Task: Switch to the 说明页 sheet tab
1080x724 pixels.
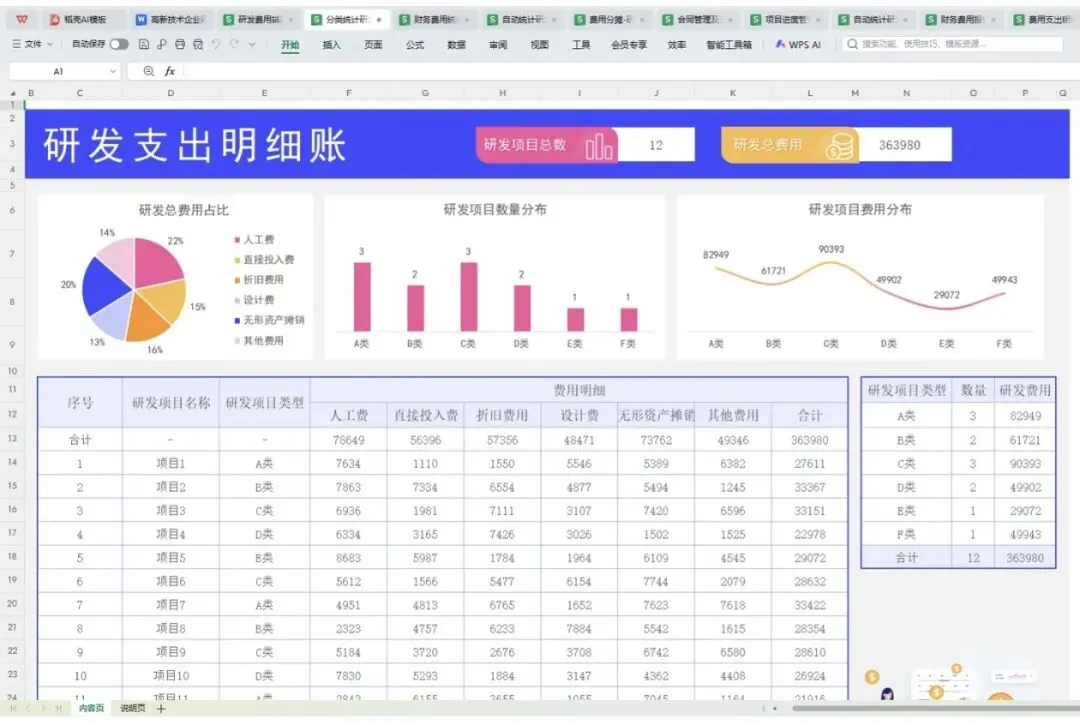Action: [133, 708]
